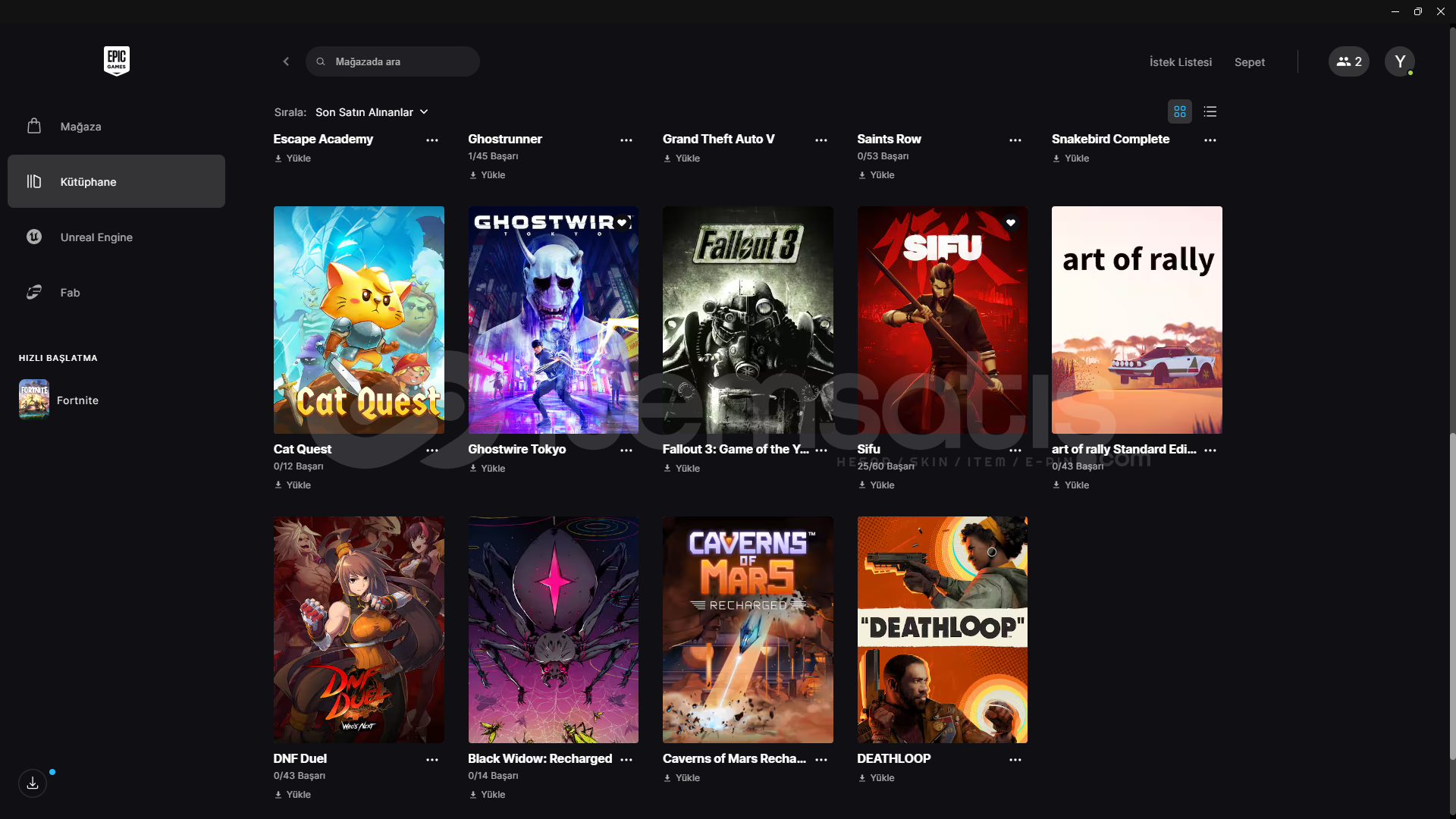Select Kütüphane in the sidebar

pos(116,181)
